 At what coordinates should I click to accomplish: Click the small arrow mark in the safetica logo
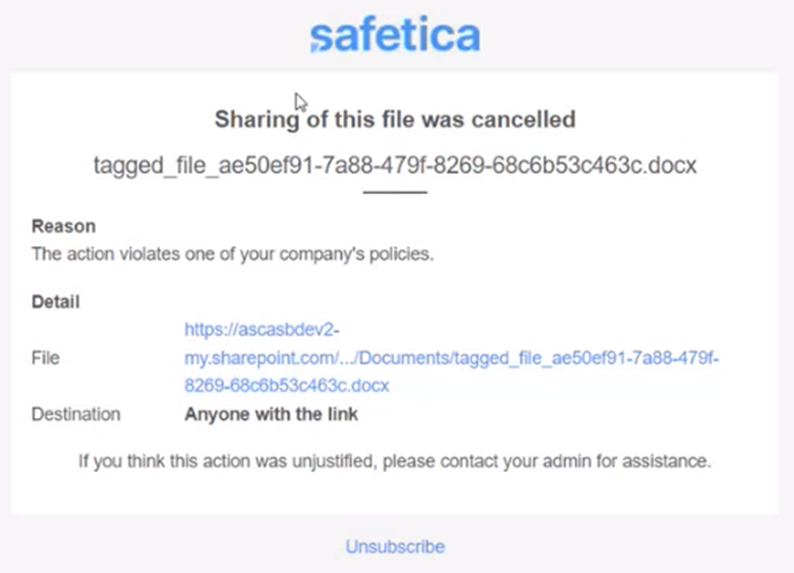[315, 48]
